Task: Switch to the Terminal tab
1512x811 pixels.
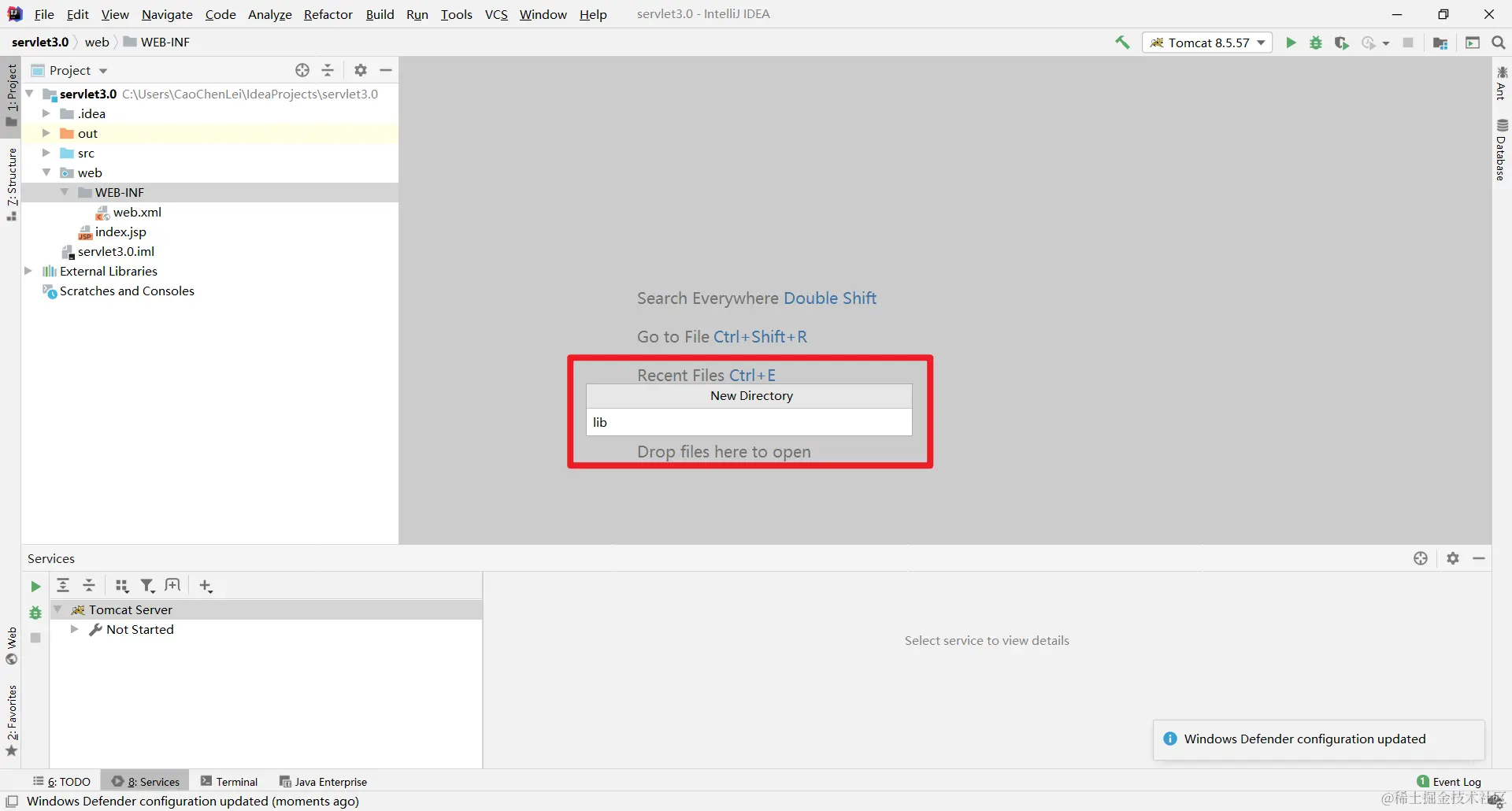Action: [x=229, y=782]
